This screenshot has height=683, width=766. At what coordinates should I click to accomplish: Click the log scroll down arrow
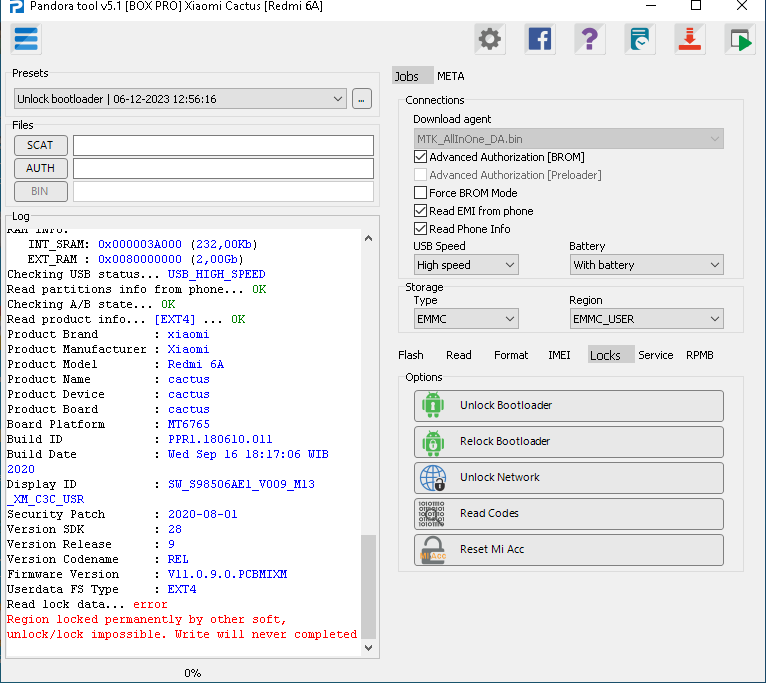(369, 648)
